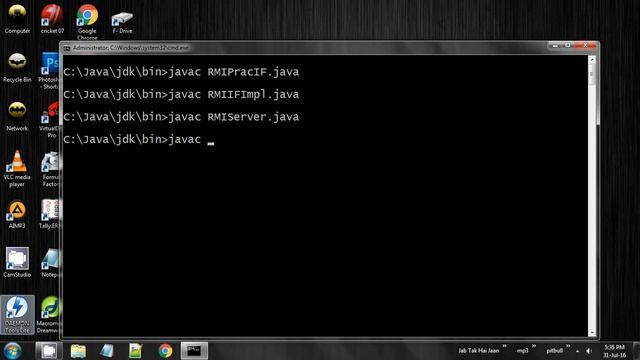Open the cricket 07 shortcut
This screenshot has height=360, width=640.
point(52,18)
